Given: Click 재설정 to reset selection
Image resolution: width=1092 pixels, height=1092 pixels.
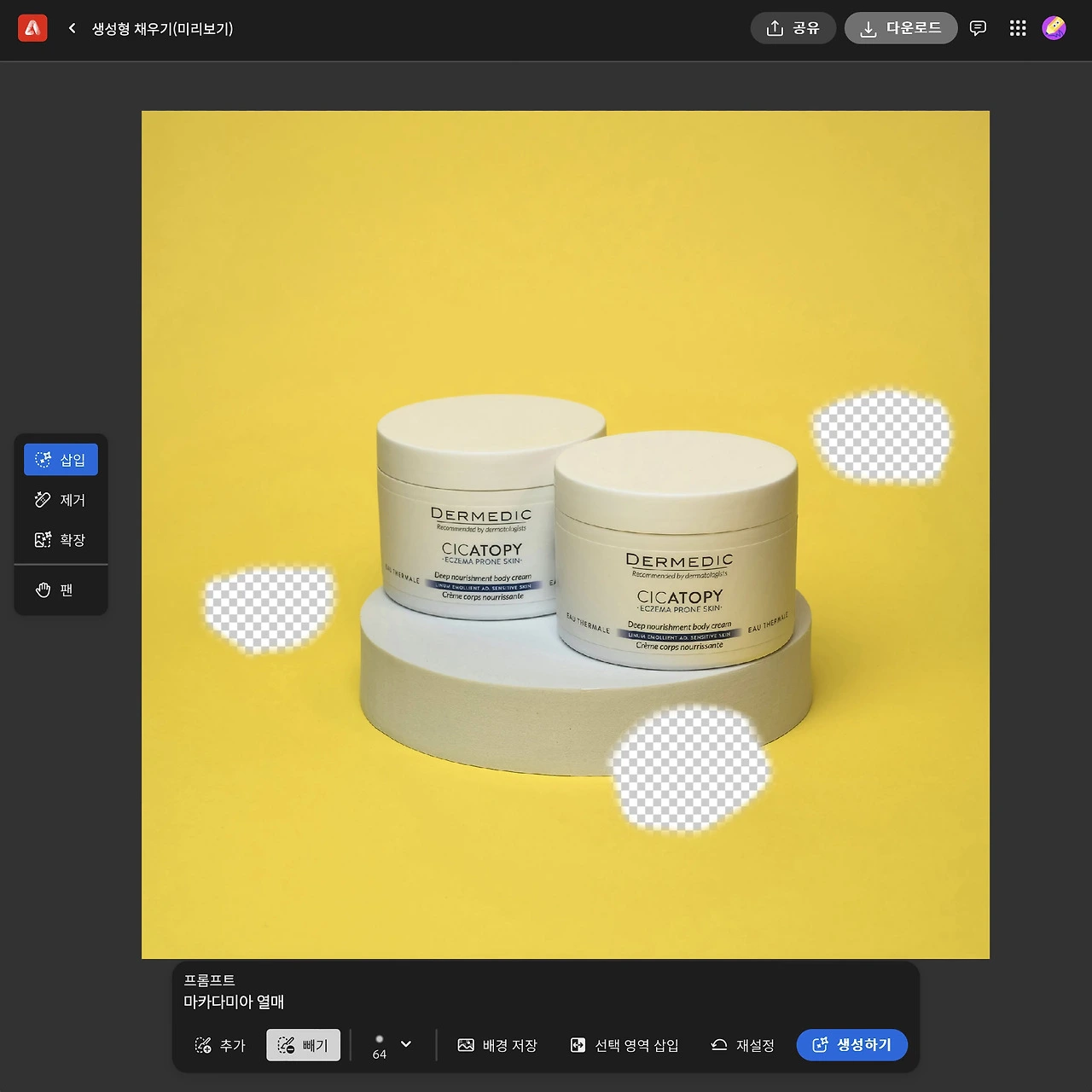Looking at the screenshot, I should pos(742,1045).
